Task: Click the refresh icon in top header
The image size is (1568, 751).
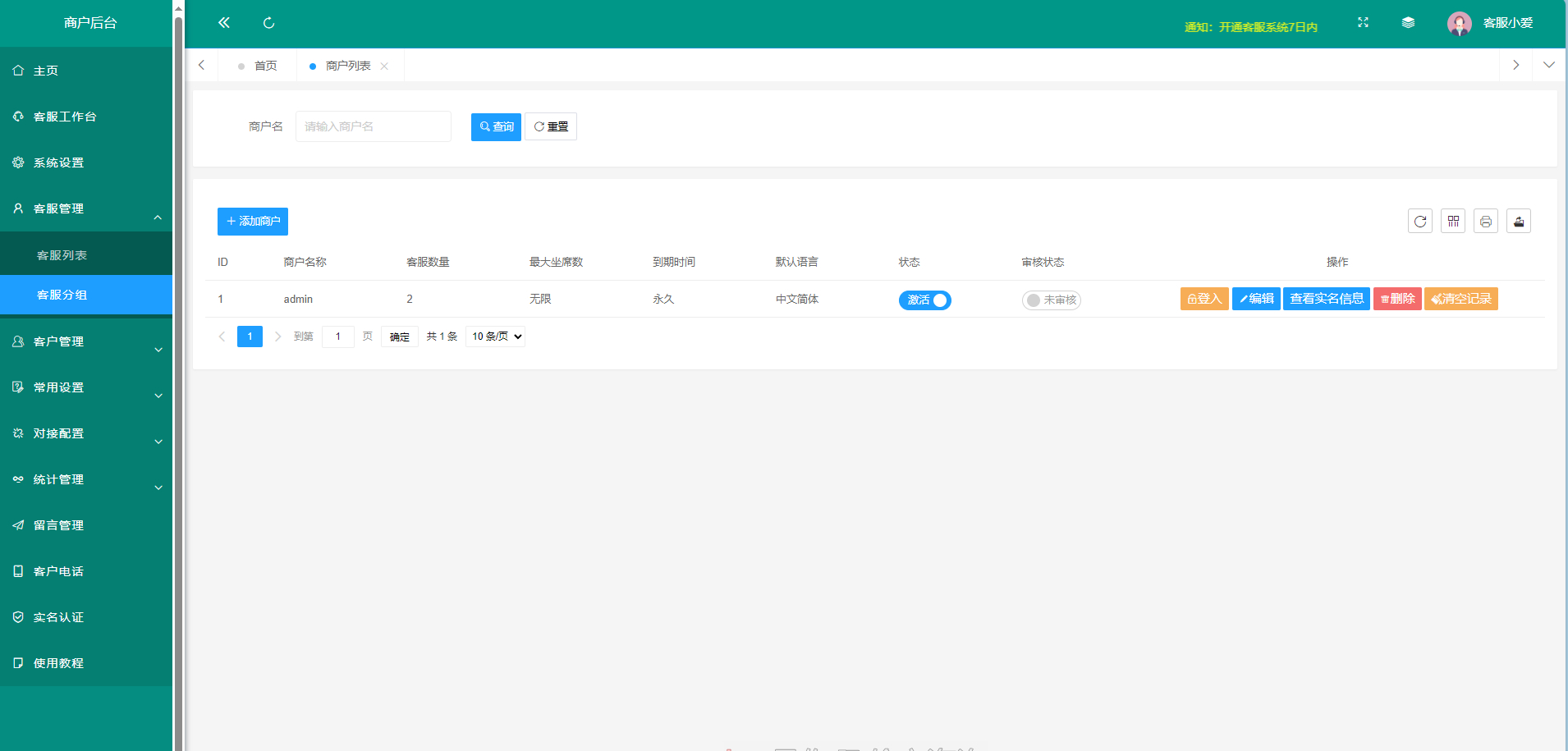Action: click(x=268, y=23)
